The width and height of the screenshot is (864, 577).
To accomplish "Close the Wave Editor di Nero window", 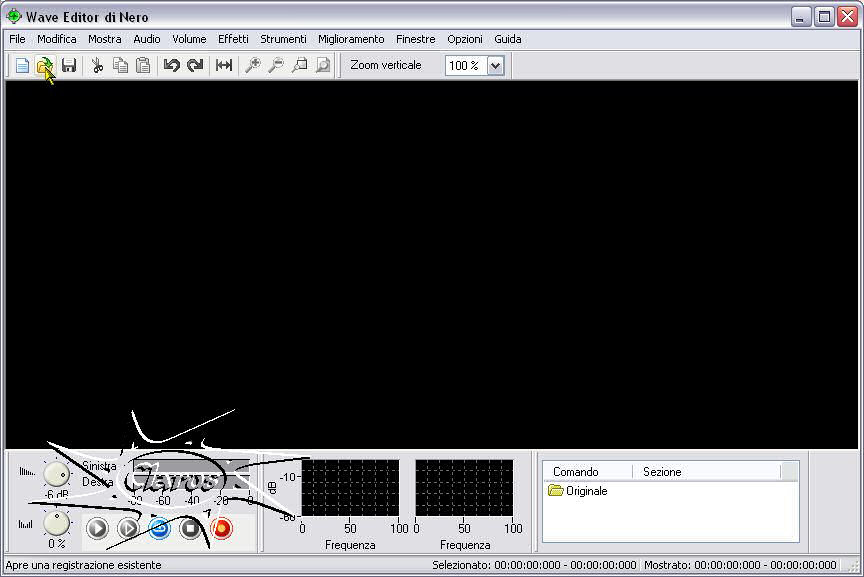I will pyautogui.click(x=847, y=17).
